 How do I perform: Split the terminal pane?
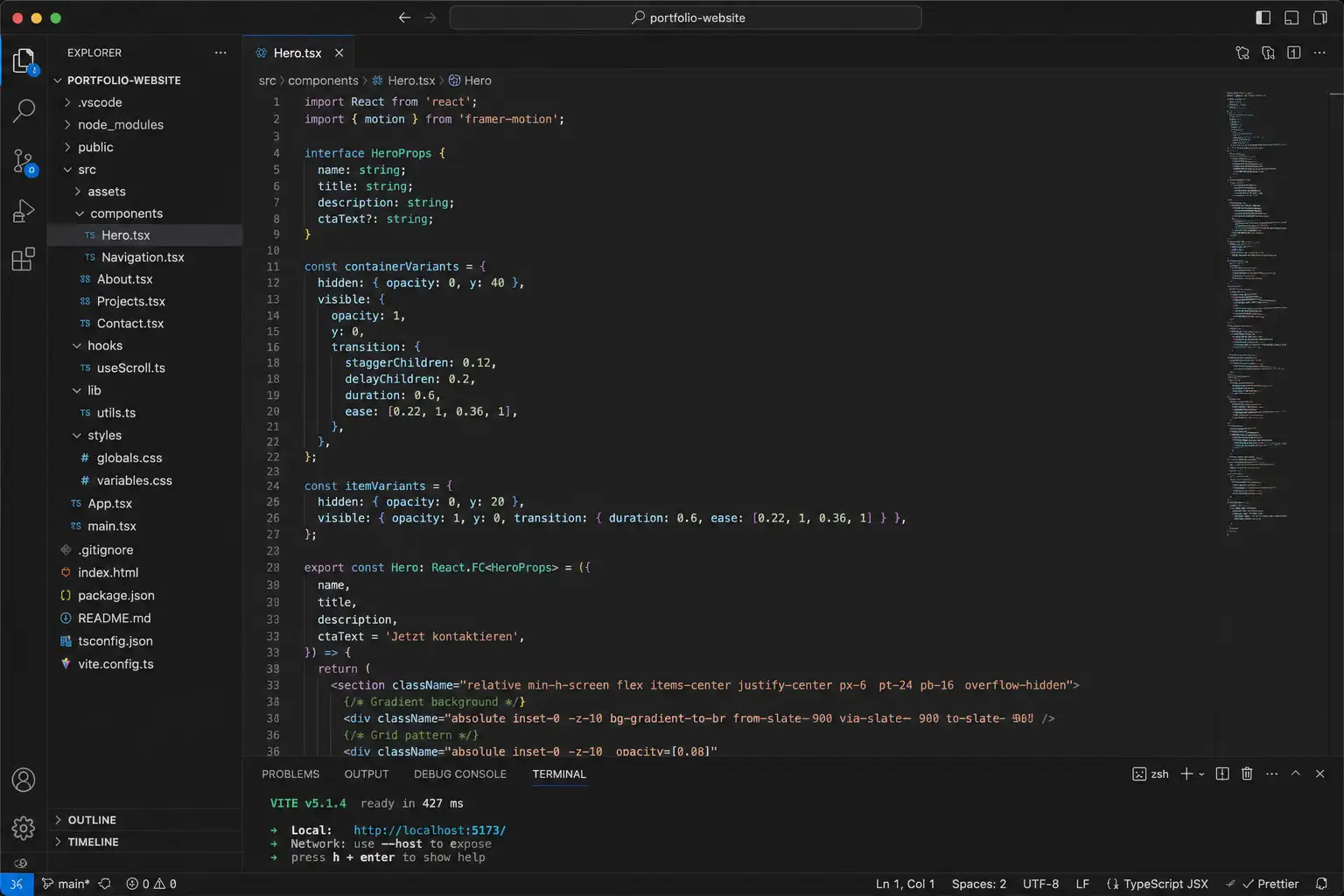(x=1222, y=773)
